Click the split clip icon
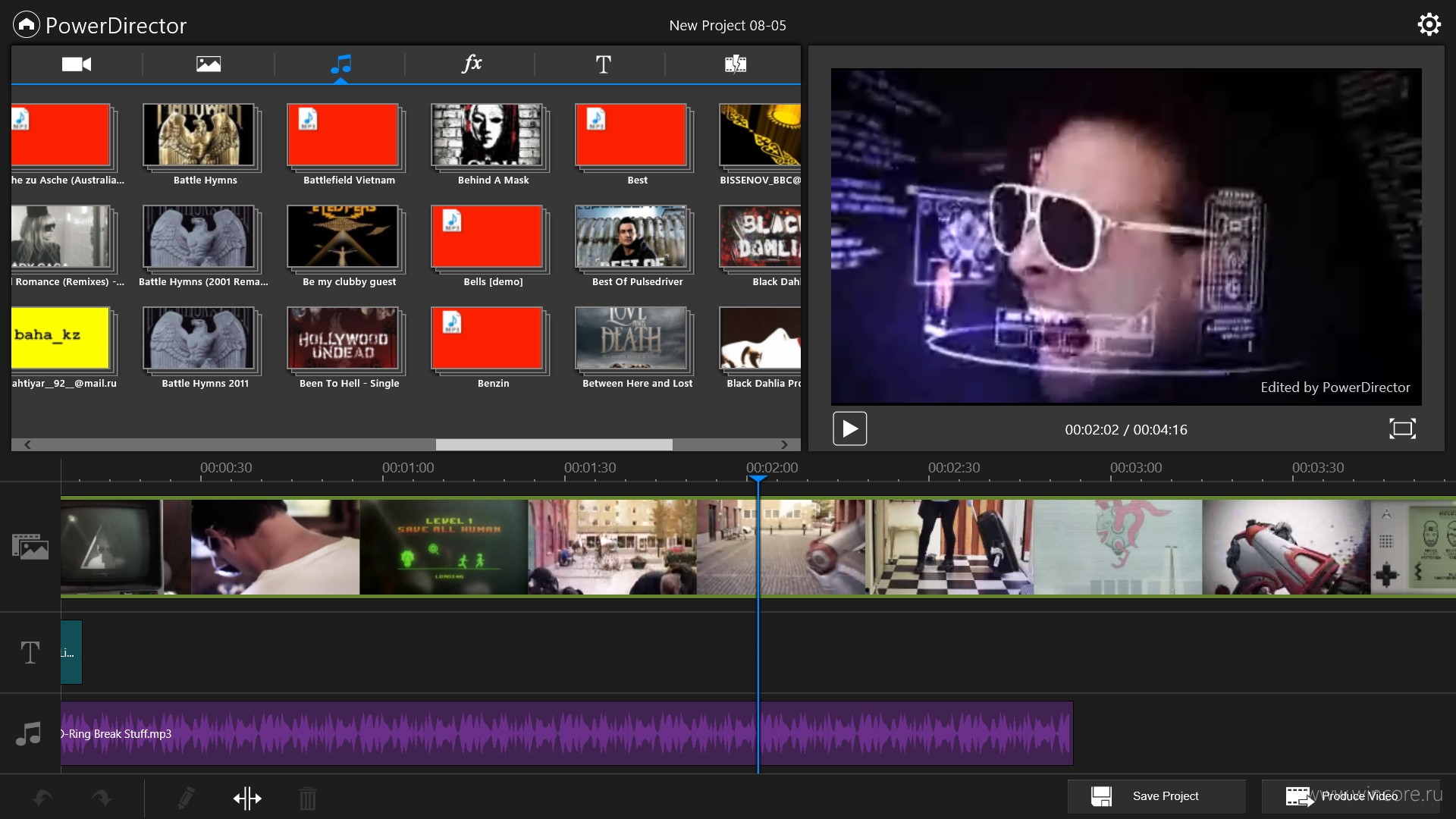 coord(247,799)
